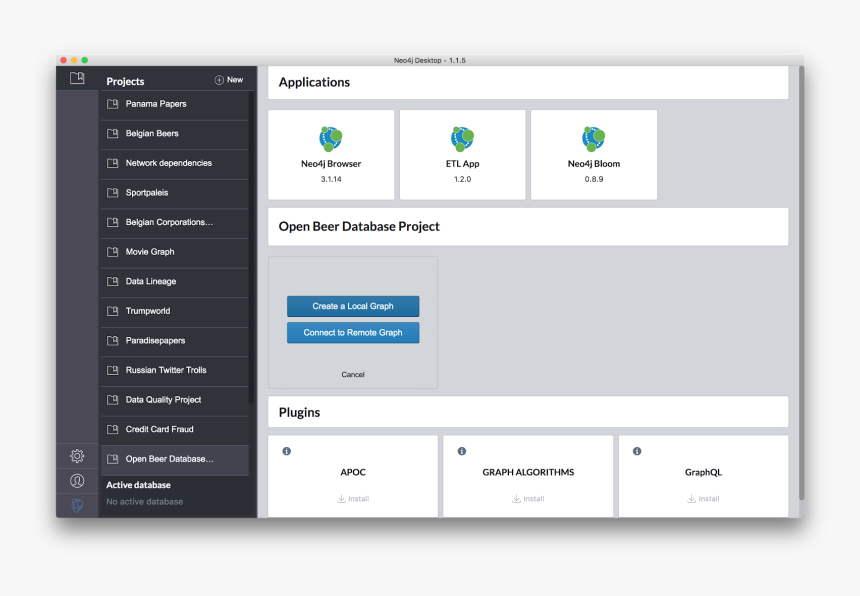Click the Open Beer Database project icon

[112, 459]
